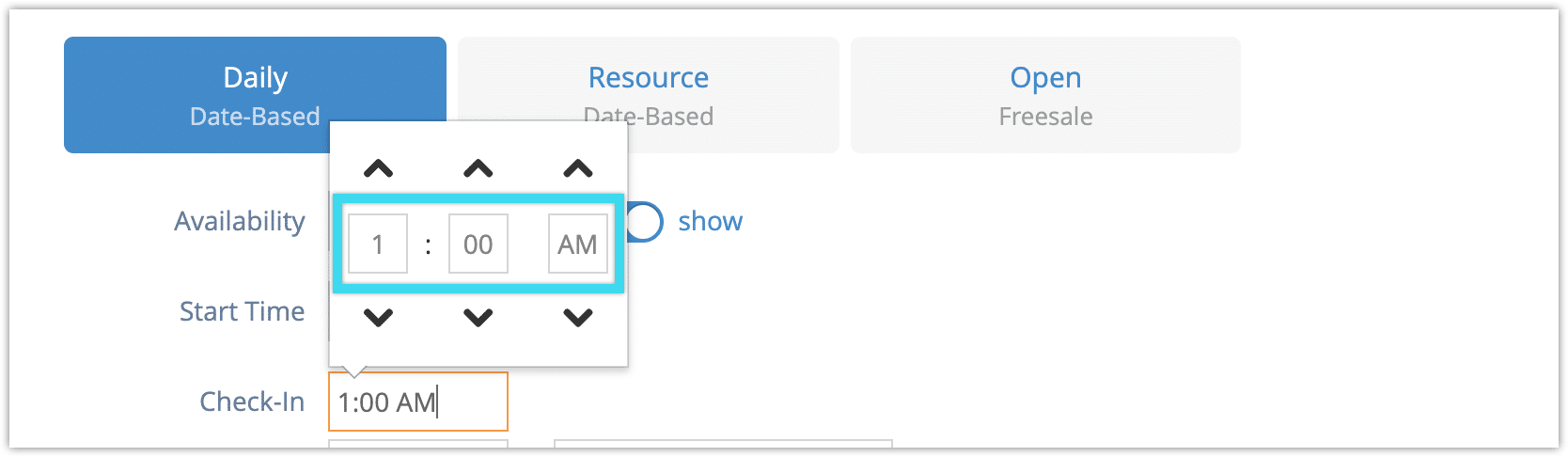Click the show label text
This screenshot has height=457, width=1568.
(x=711, y=222)
